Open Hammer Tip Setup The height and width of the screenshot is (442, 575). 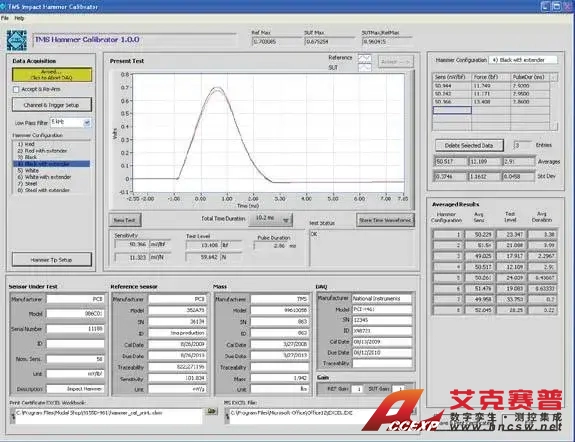[x=52, y=260]
